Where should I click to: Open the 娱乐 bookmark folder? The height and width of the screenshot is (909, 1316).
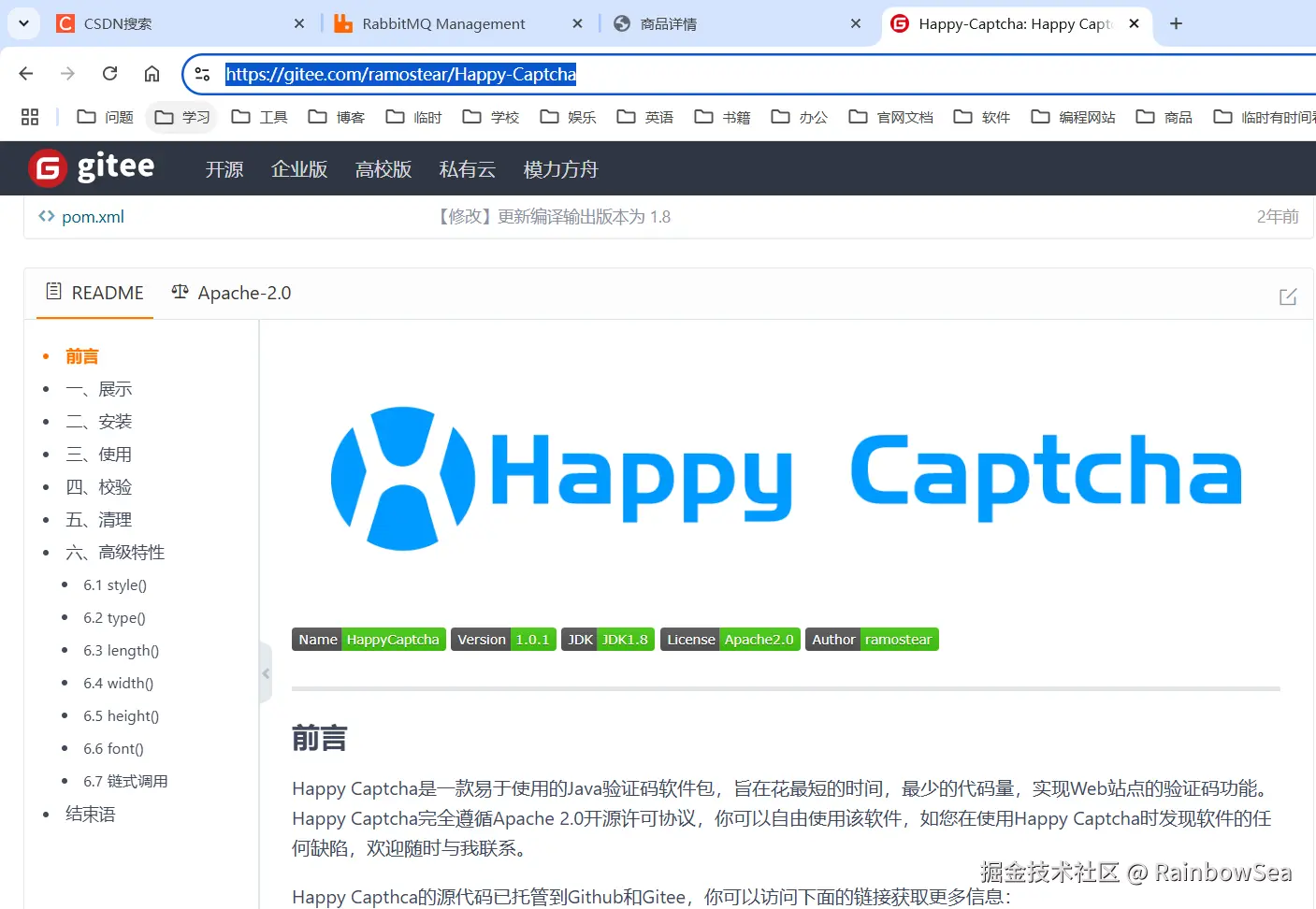(x=568, y=117)
